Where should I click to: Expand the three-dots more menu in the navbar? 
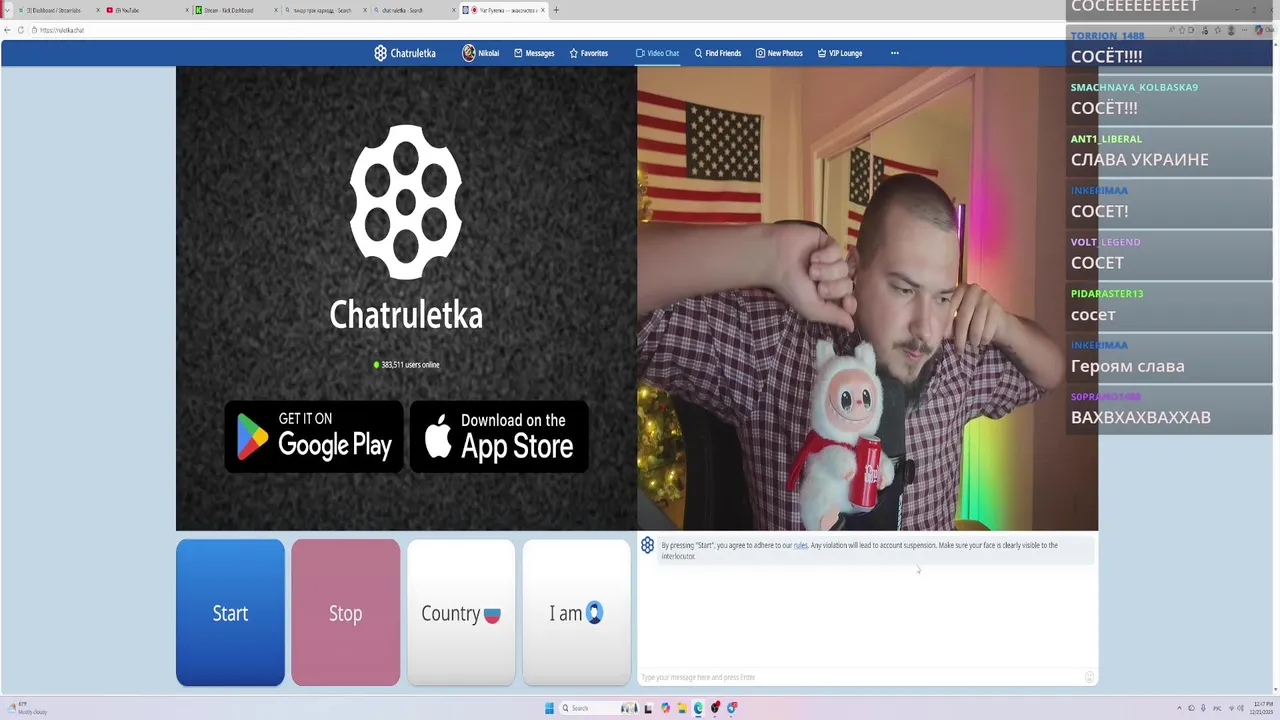[x=894, y=53]
